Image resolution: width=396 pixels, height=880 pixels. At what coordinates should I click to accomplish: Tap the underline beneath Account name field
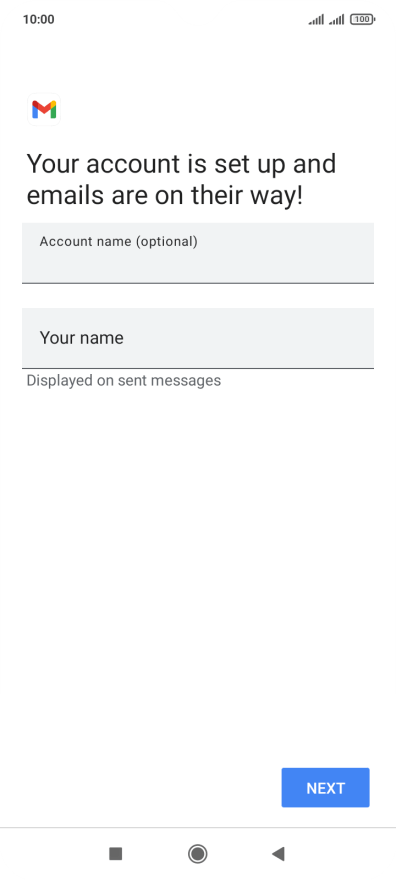coord(198,283)
